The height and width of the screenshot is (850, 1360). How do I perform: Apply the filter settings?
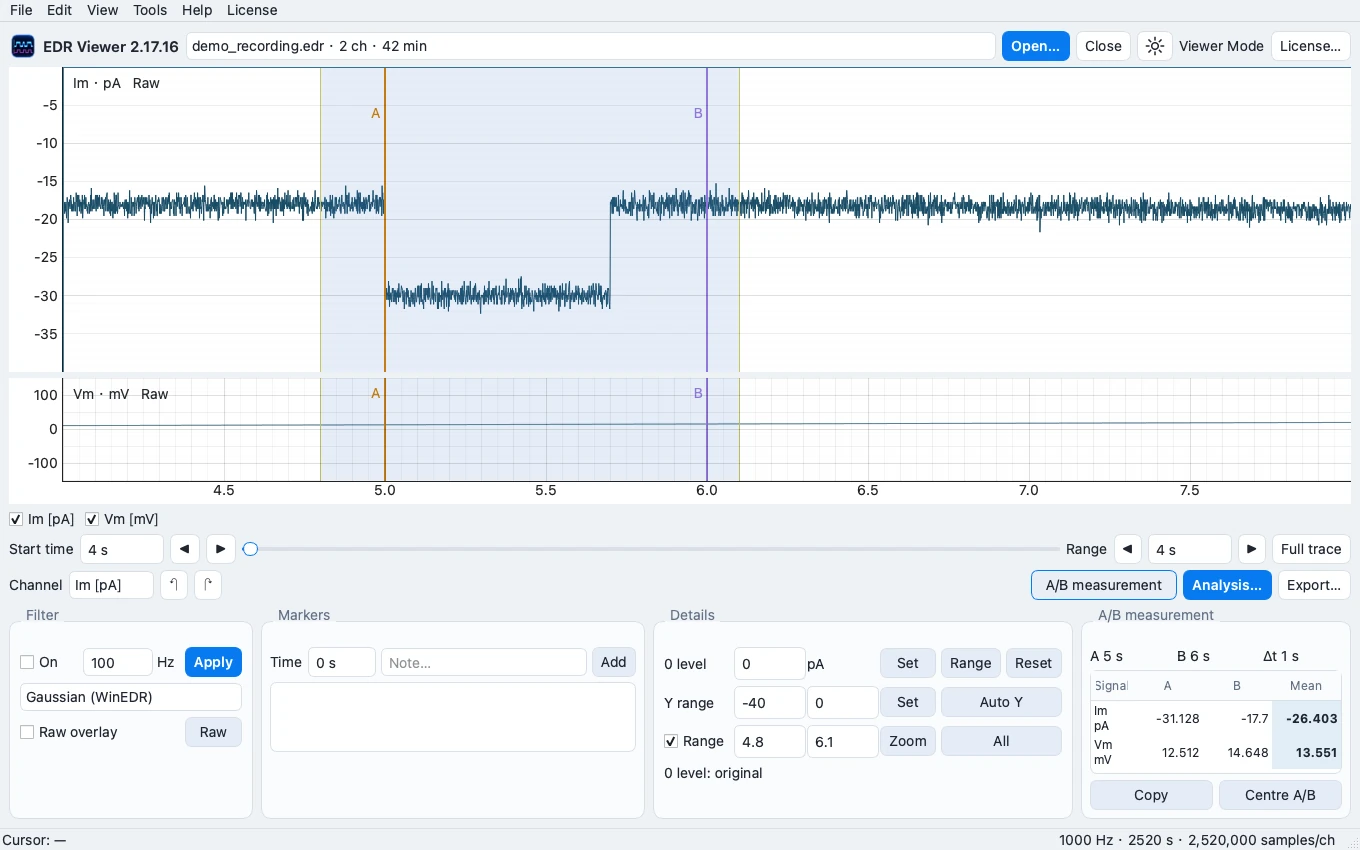(213, 662)
